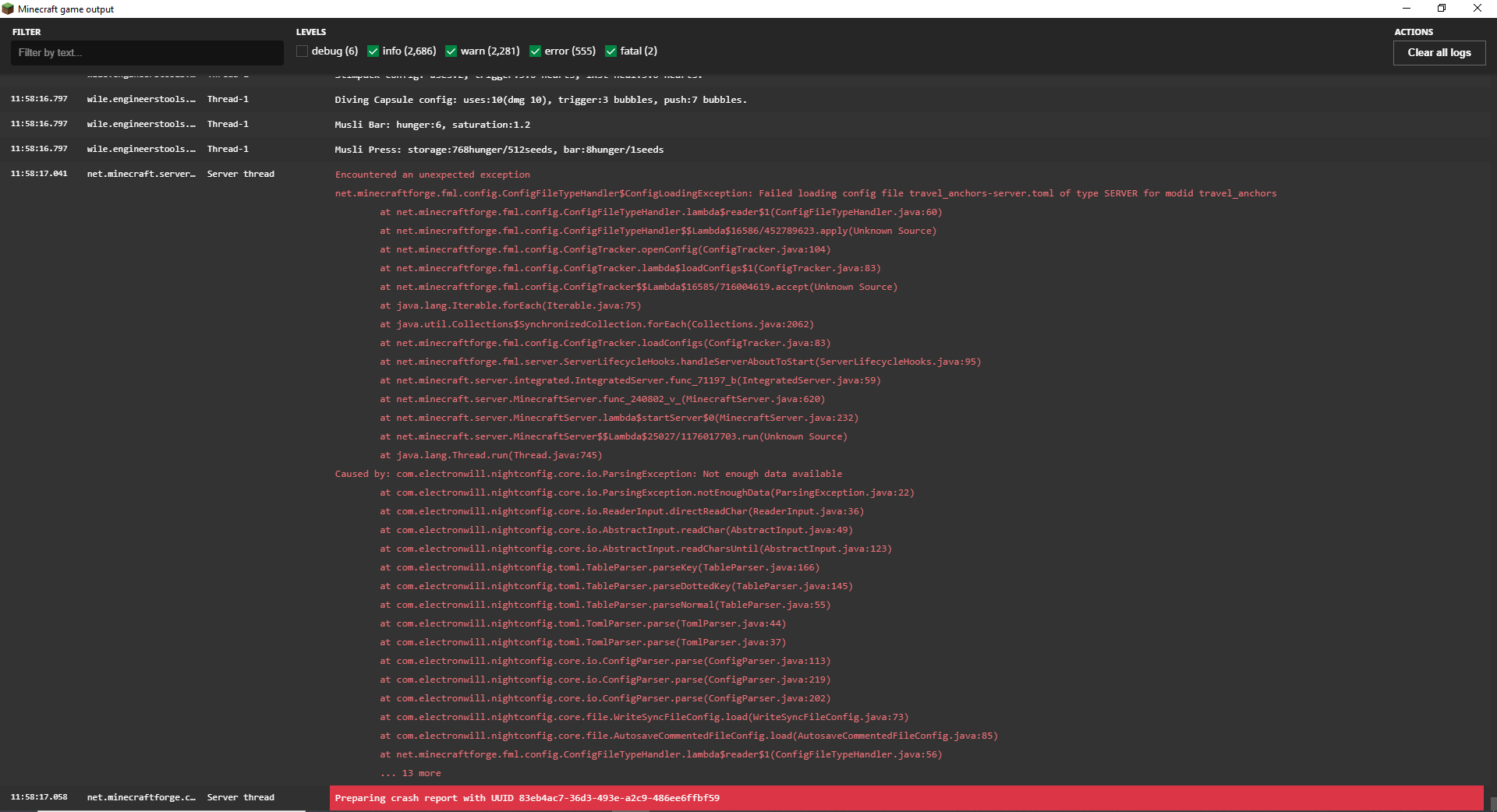Click the net.minecraftforge.c... logger name
The image size is (1497, 812).
pos(141,797)
